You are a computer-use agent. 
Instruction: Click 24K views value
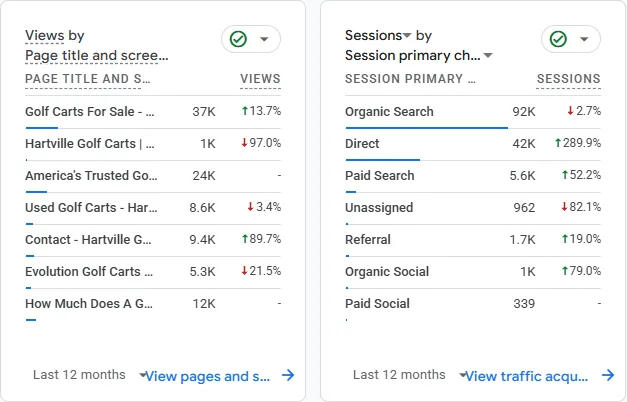[x=204, y=176]
